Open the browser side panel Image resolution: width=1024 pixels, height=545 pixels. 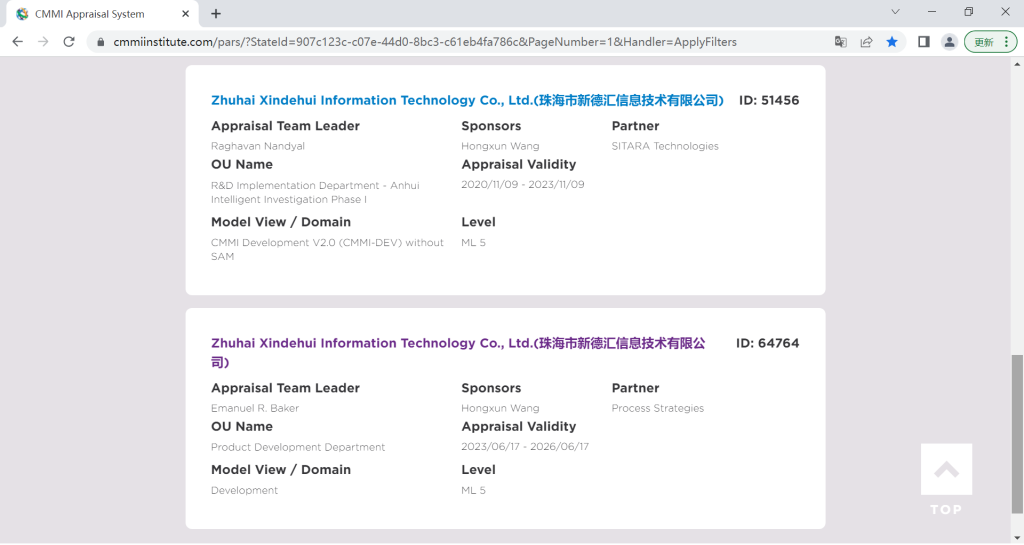pyautogui.click(x=923, y=42)
